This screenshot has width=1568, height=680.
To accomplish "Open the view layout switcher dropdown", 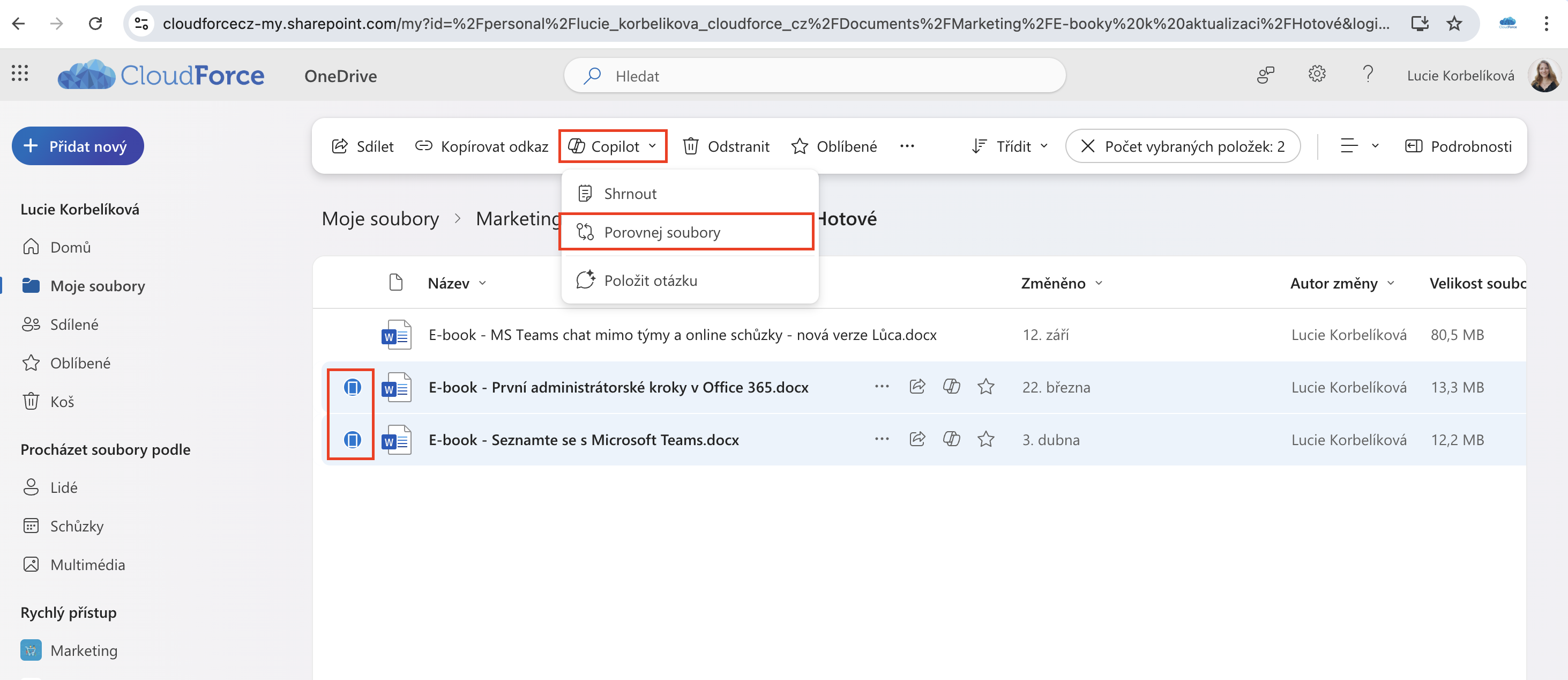I will [x=1360, y=146].
